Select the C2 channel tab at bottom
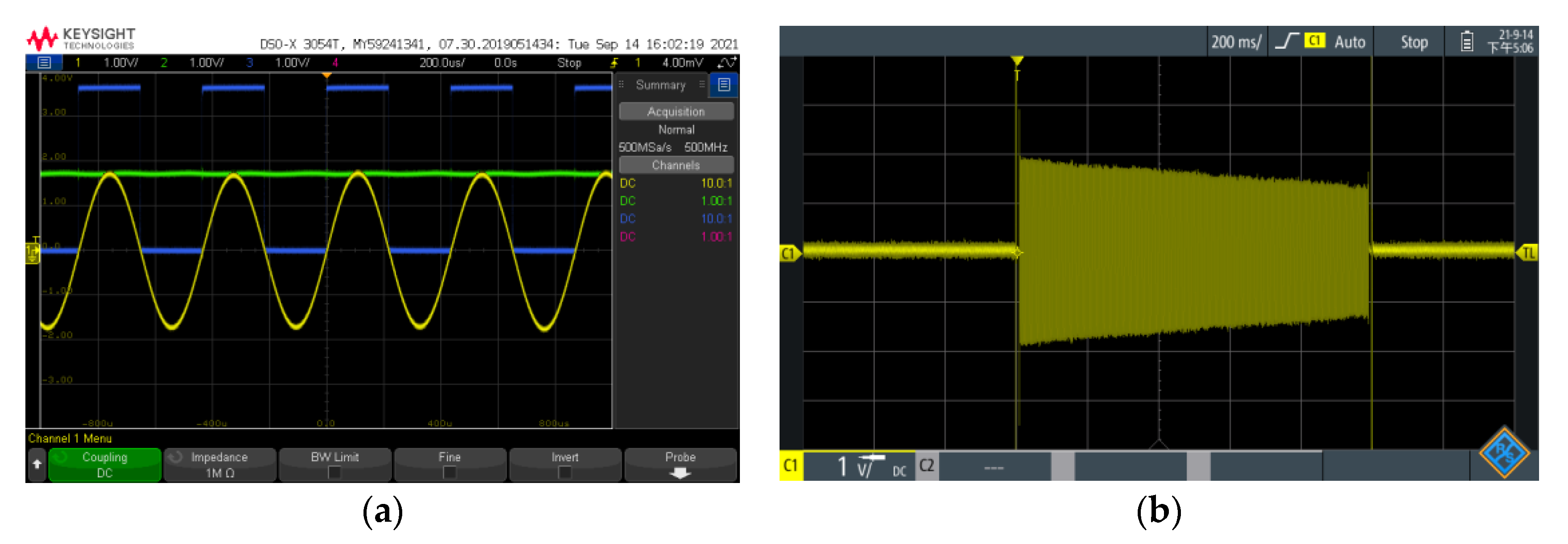Viewport: 1568px width, 544px height. point(927,466)
